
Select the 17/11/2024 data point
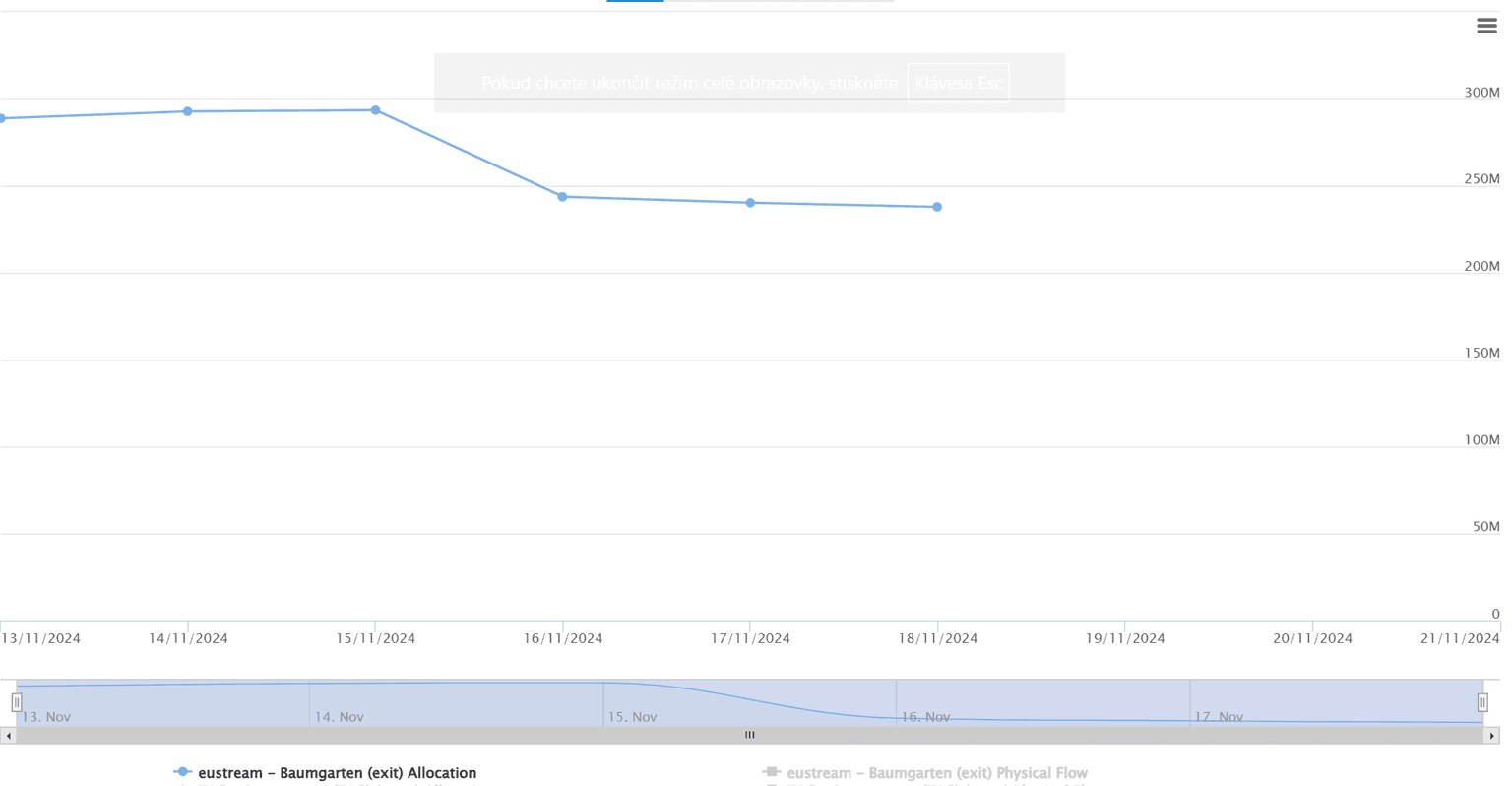coord(751,203)
